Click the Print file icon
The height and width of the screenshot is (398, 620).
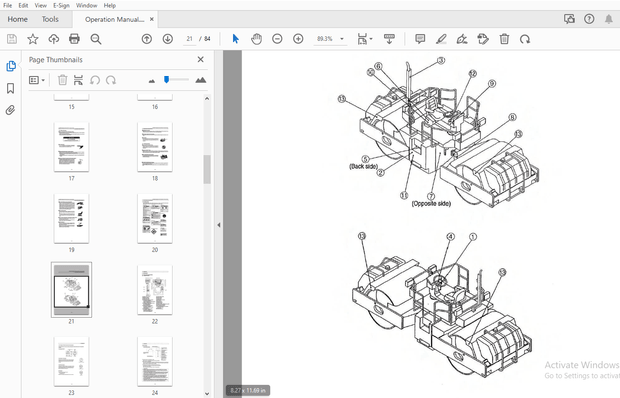pos(74,39)
